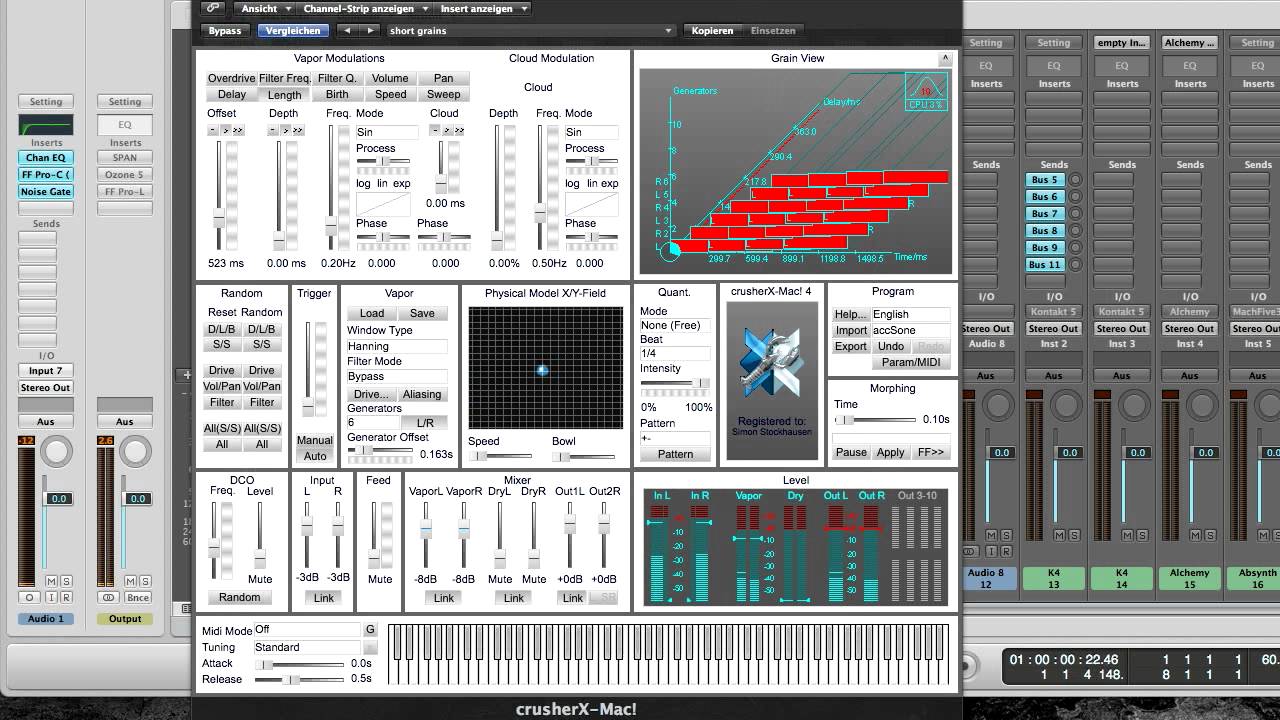Toggle Link under Input L/R faders

[324, 598]
